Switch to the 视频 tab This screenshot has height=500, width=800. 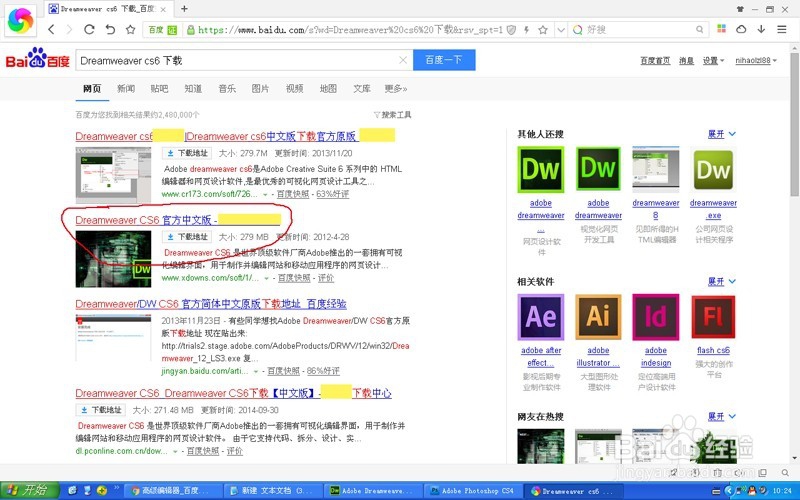pyautogui.click(x=294, y=89)
